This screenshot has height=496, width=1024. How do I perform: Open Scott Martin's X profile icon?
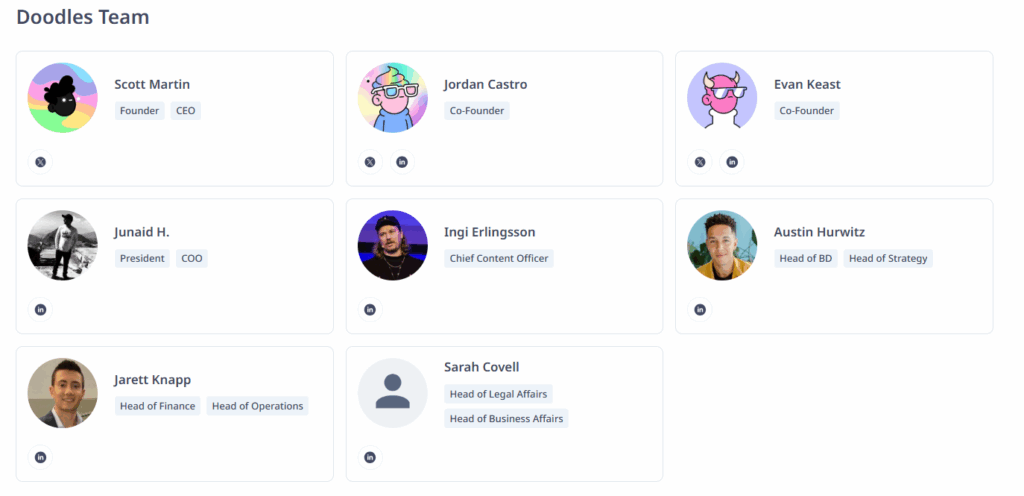tap(40, 162)
